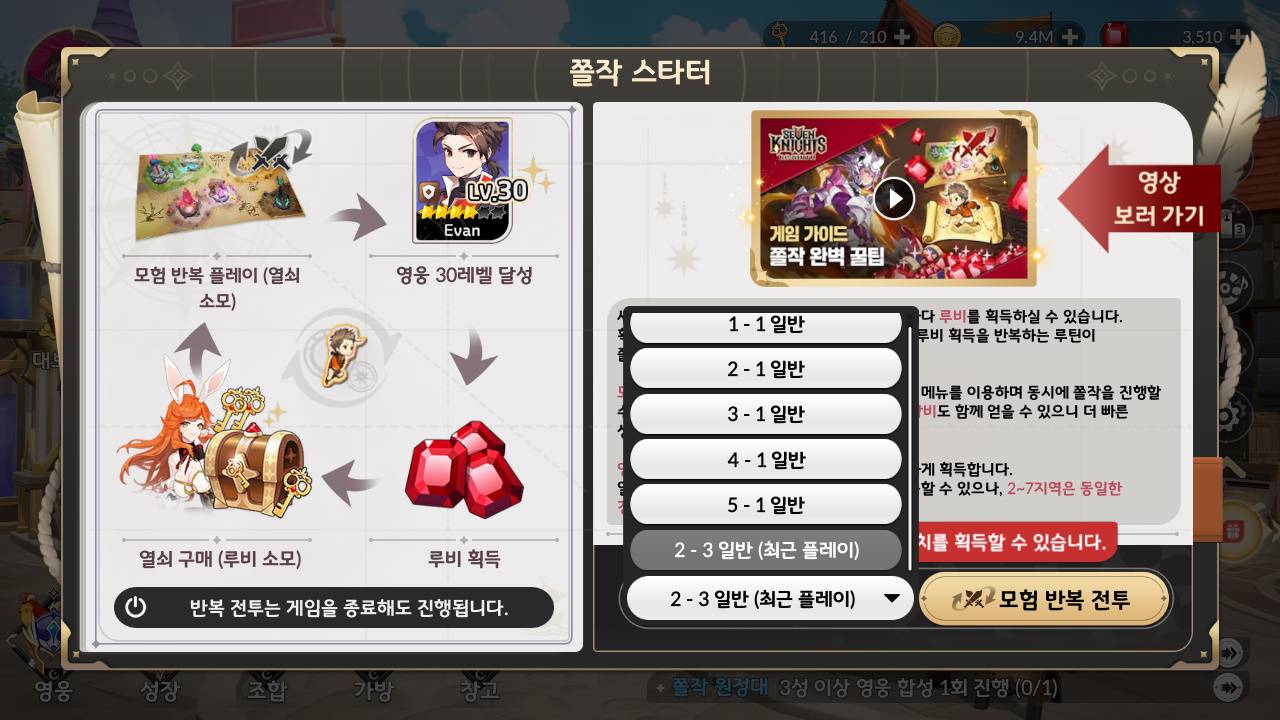1280x720 pixels.
Task: Add gold via plus next to 9.4M
Action: 1069,37
